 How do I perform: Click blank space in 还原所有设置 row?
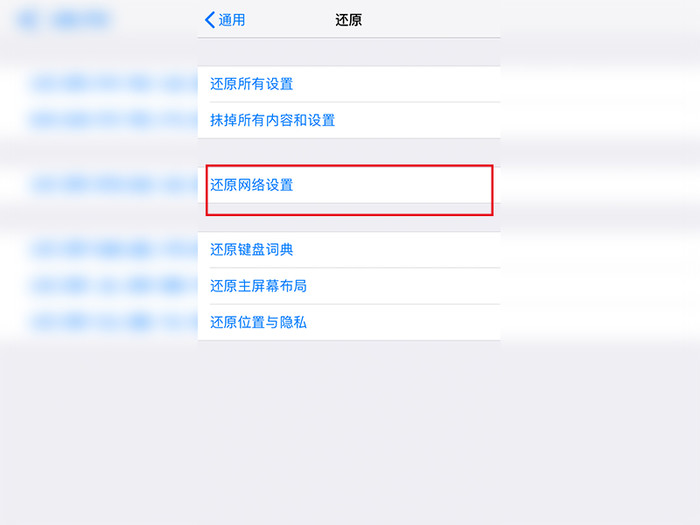pyautogui.click(x=396, y=84)
